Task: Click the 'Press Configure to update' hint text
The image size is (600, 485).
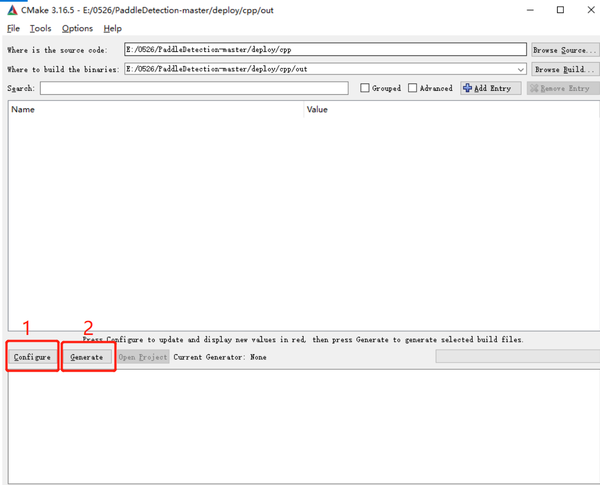Action: 303,340
